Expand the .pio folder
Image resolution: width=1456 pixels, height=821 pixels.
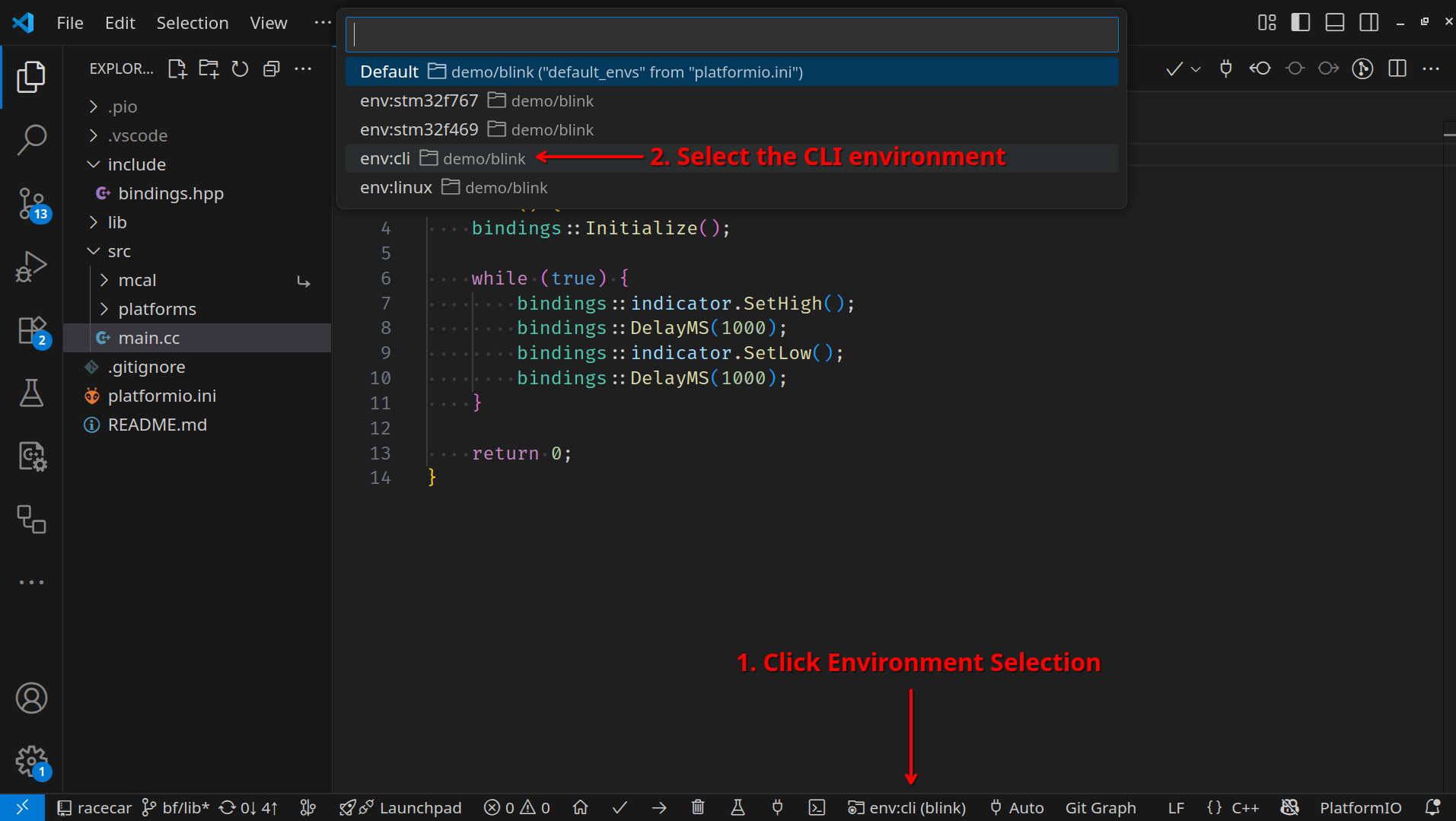tap(122, 107)
